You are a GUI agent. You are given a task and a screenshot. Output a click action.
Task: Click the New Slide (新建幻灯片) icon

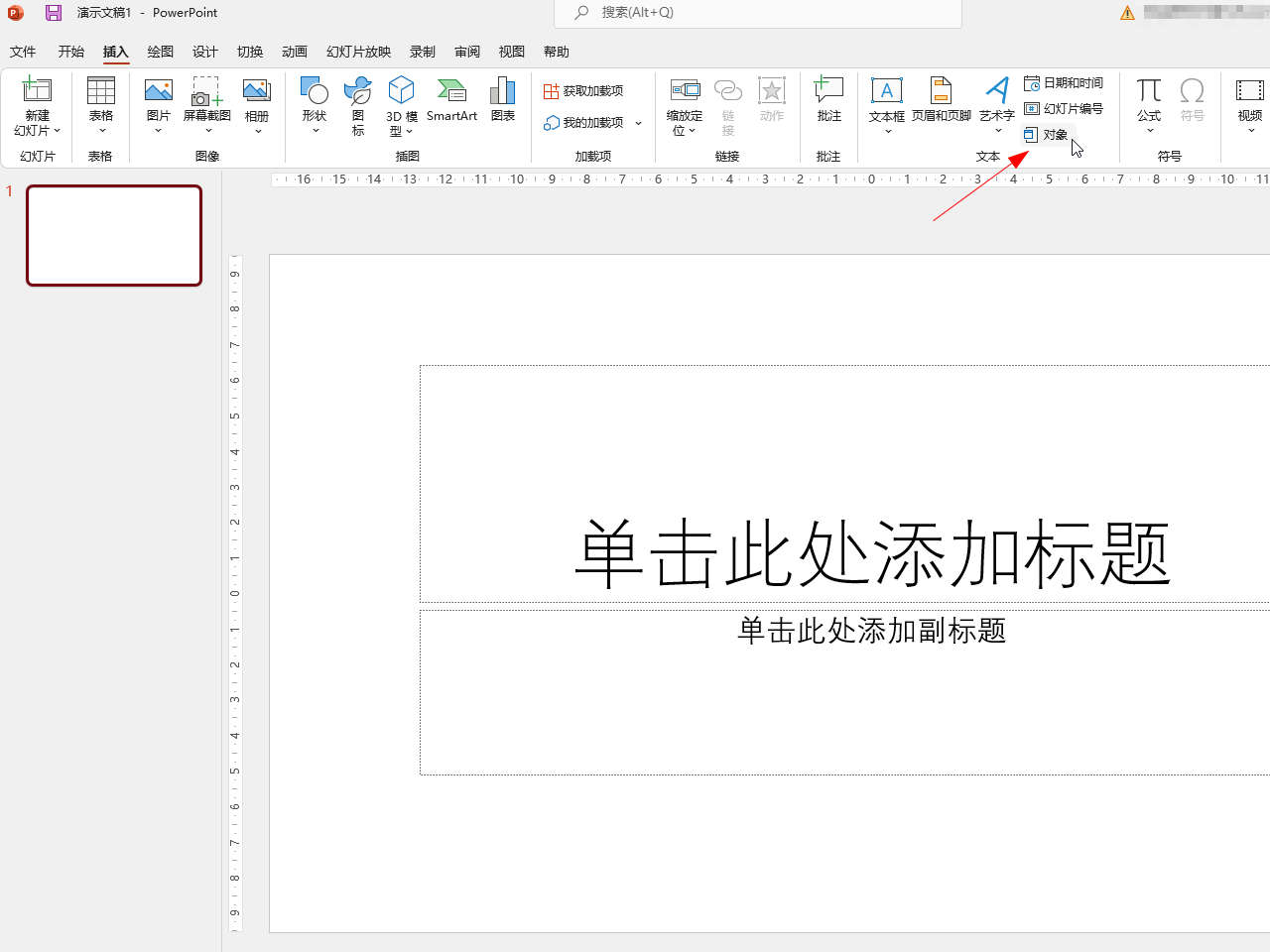pos(37,91)
